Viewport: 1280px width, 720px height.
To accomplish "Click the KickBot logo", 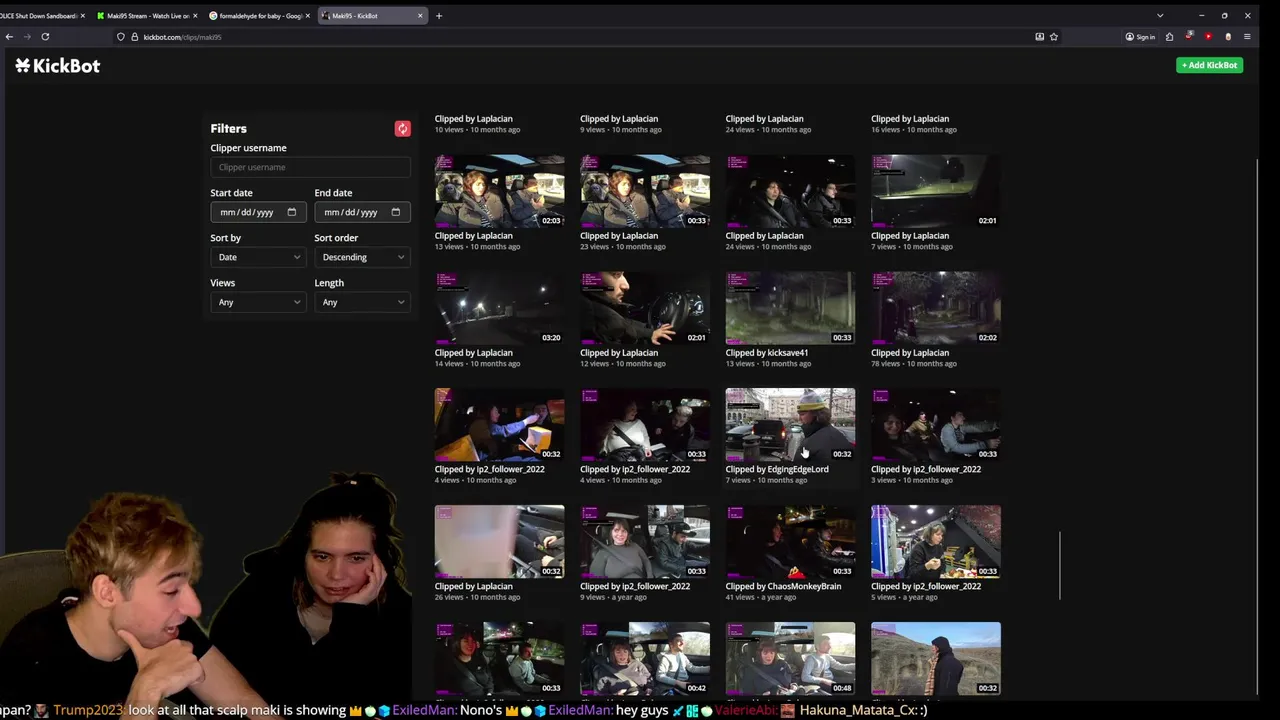I will click(58, 66).
